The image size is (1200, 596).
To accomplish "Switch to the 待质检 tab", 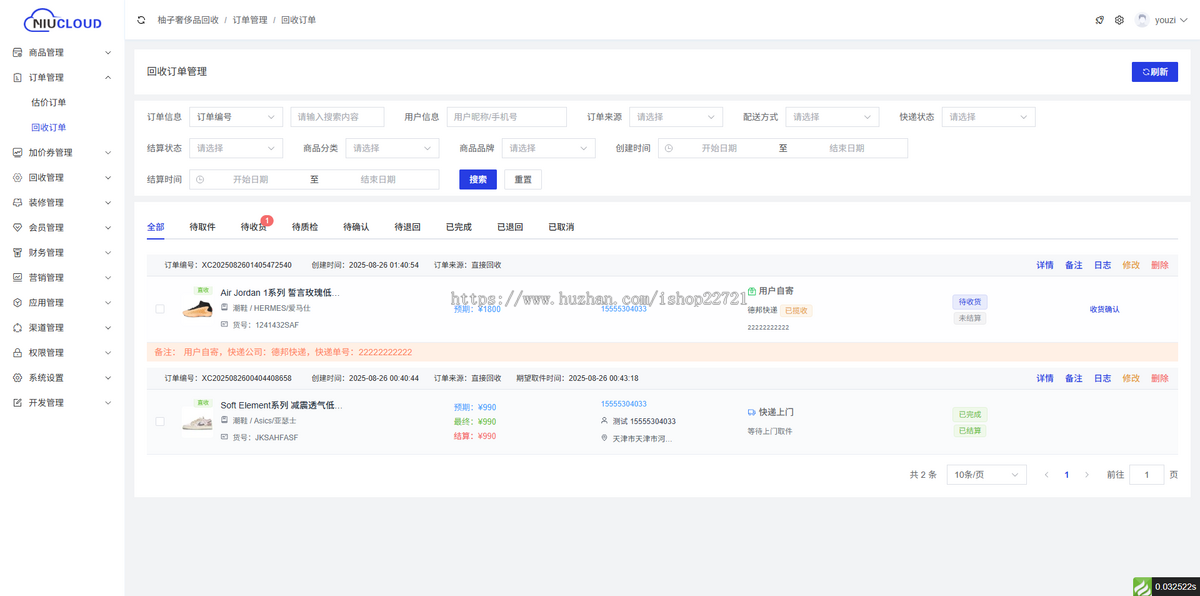I will pos(304,227).
